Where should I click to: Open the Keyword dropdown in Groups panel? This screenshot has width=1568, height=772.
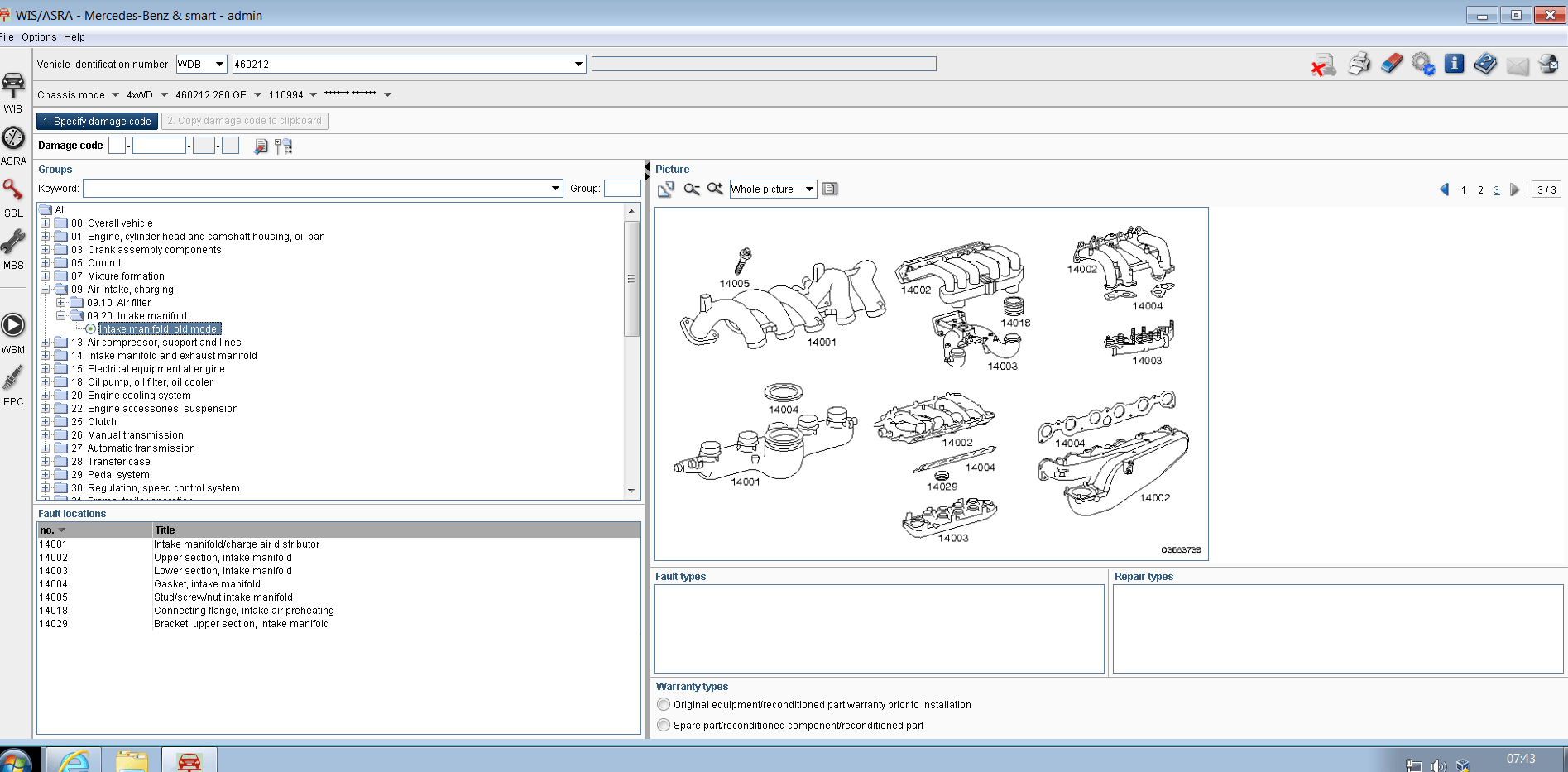coord(555,188)
